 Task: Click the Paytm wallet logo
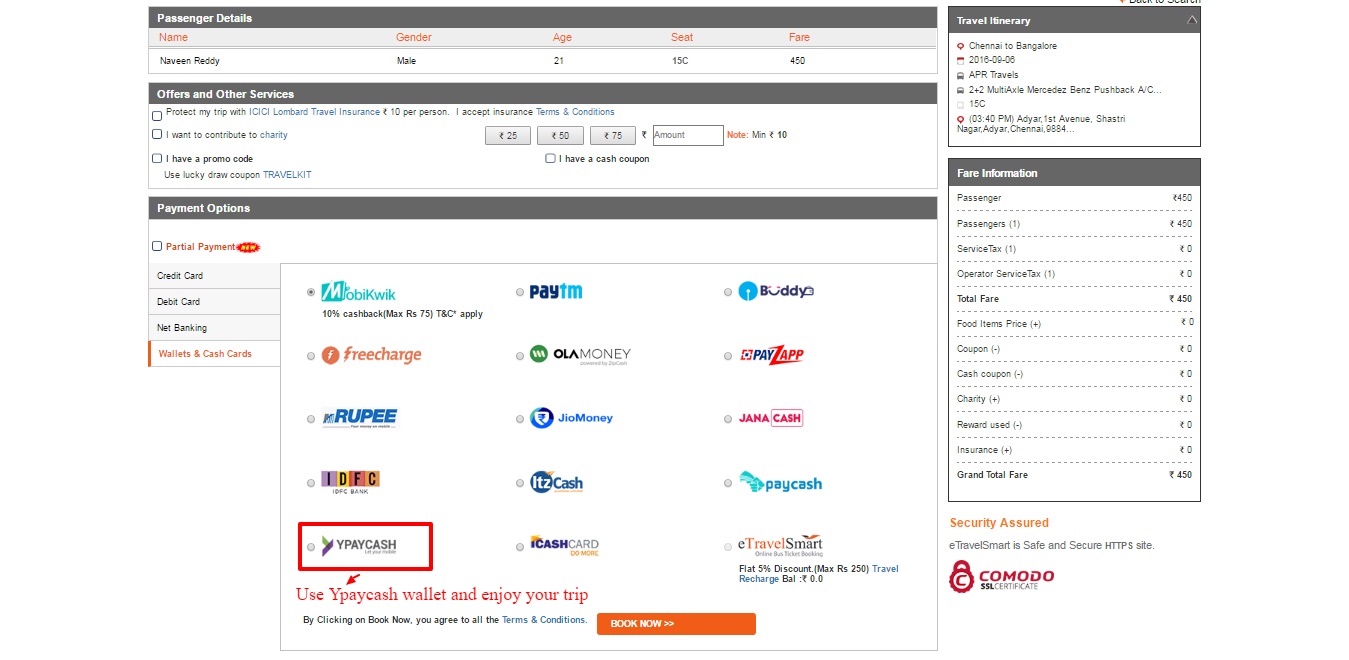pos(556,291)
